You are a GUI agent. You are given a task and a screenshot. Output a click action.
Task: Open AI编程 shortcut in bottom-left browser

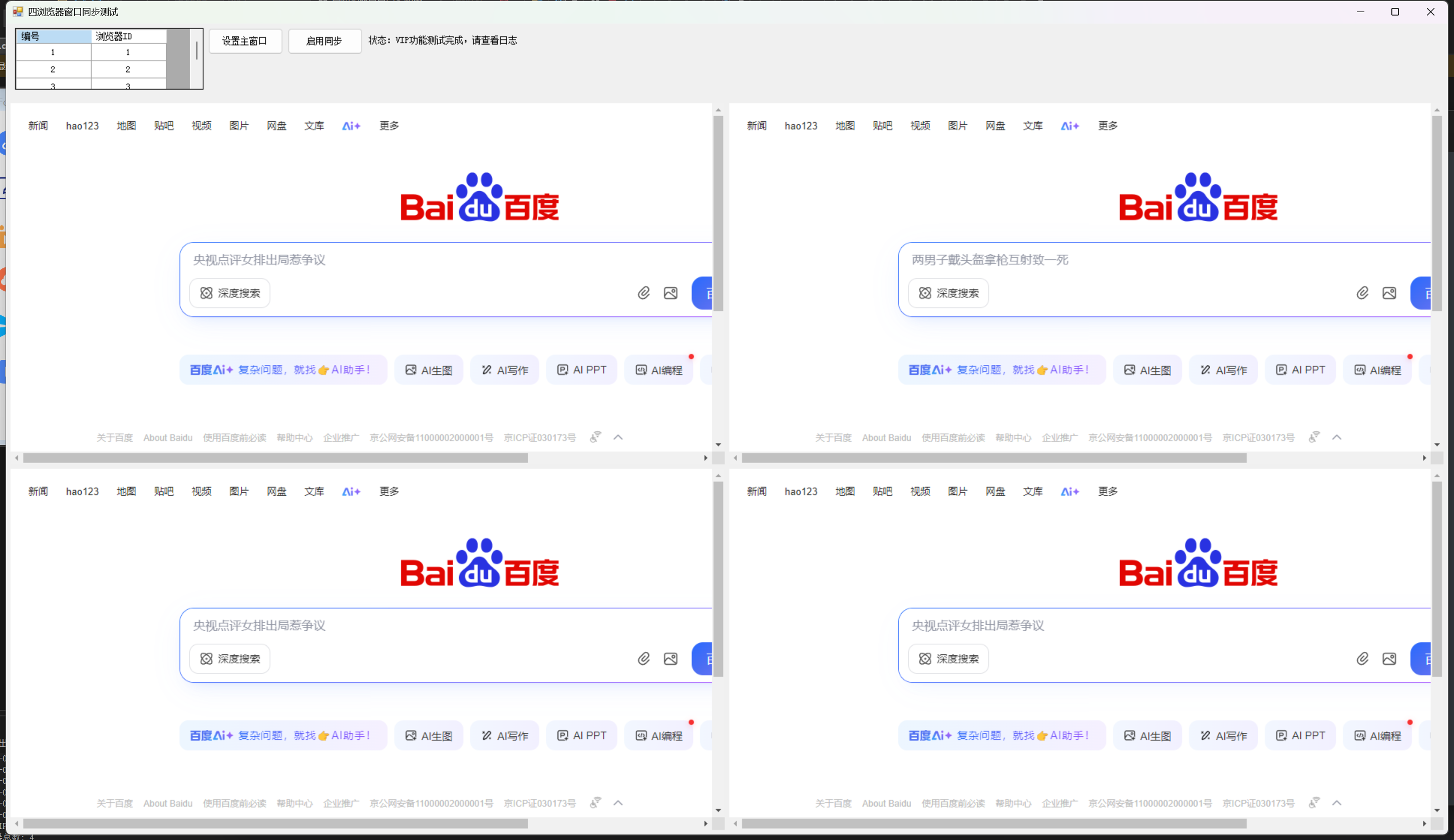(x=659, y=735)
